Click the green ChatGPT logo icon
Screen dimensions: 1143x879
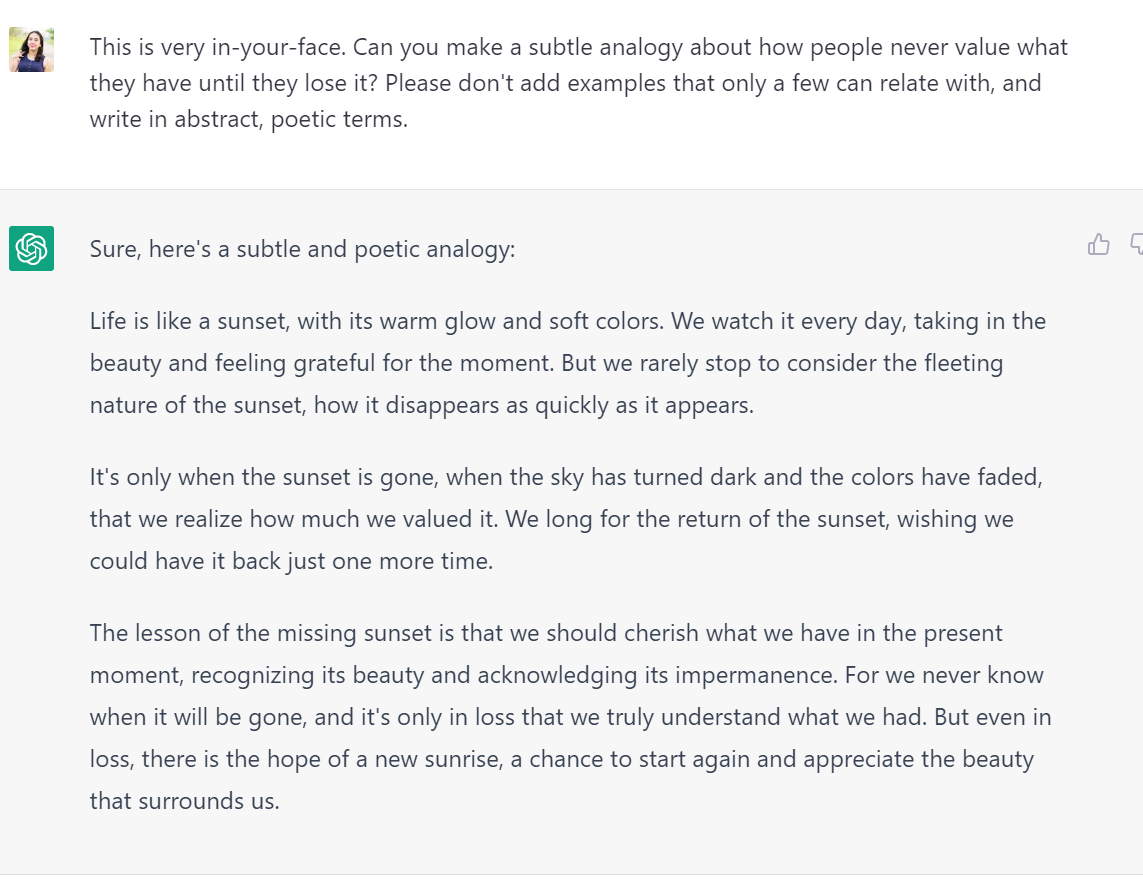[31, 248]
